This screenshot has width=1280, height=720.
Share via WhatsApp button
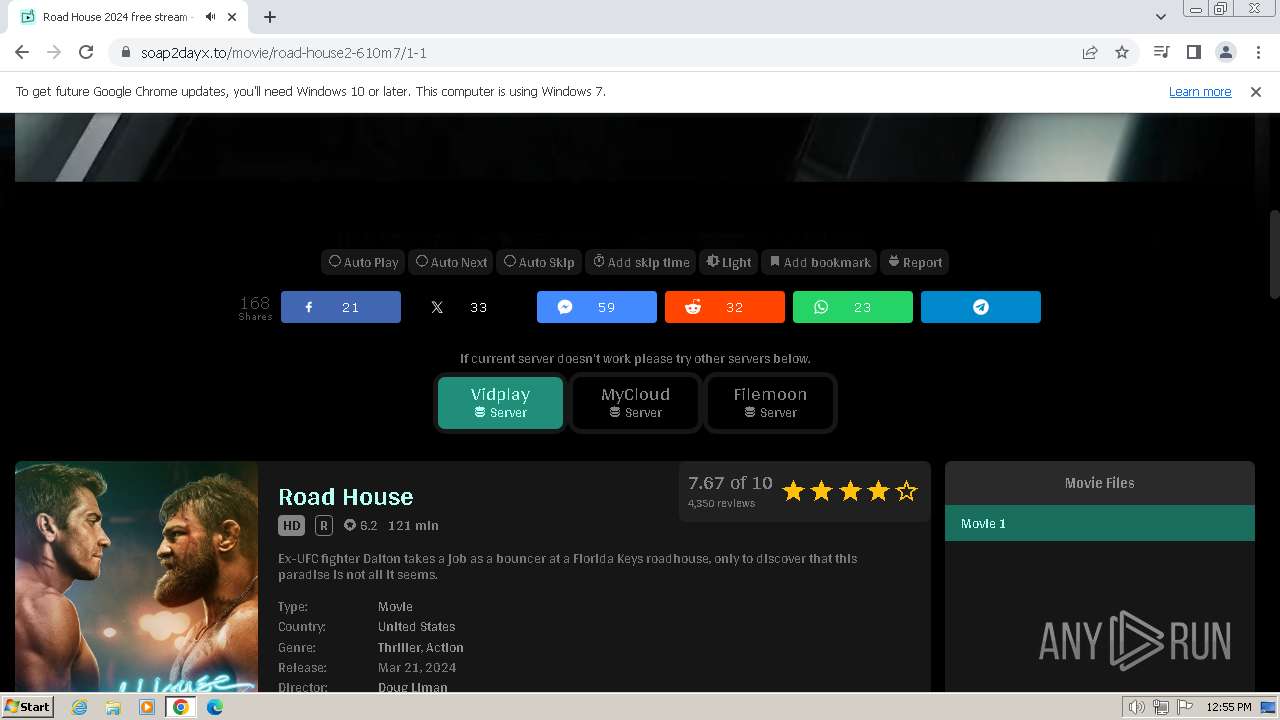pos(853,307)
